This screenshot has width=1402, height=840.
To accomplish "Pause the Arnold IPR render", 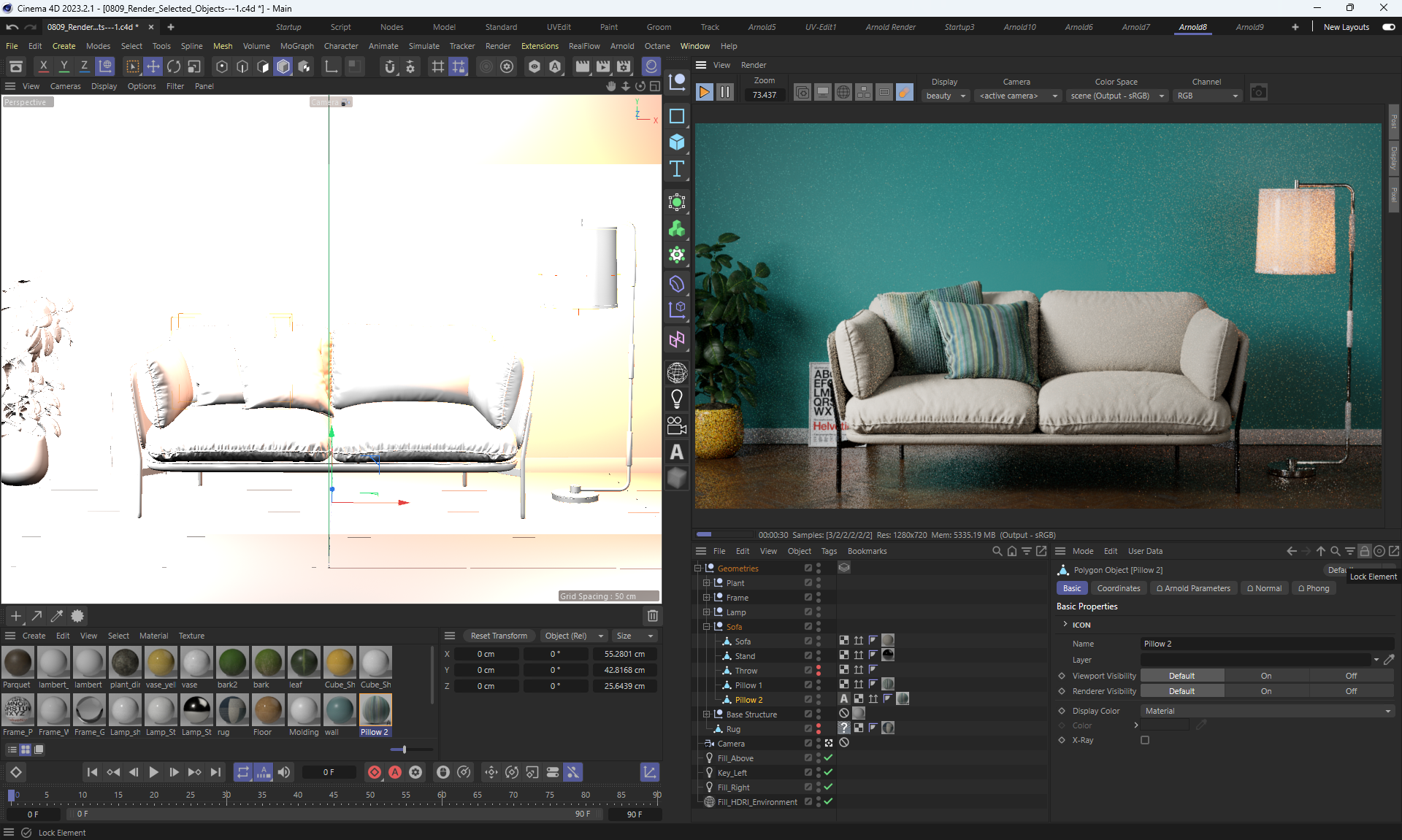I will click(x=725, y=93).
